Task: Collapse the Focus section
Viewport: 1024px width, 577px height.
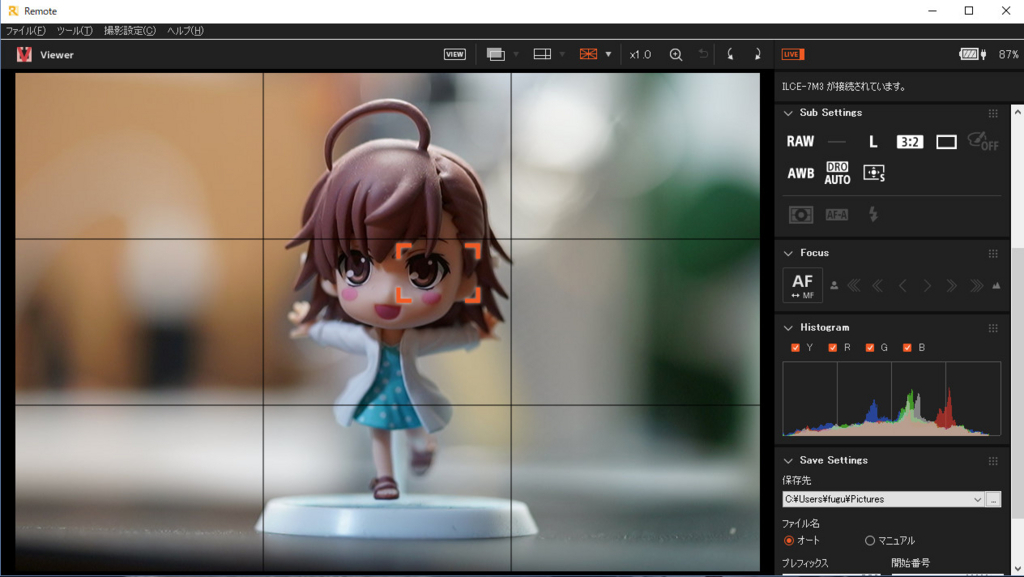Action: [788, 253]
